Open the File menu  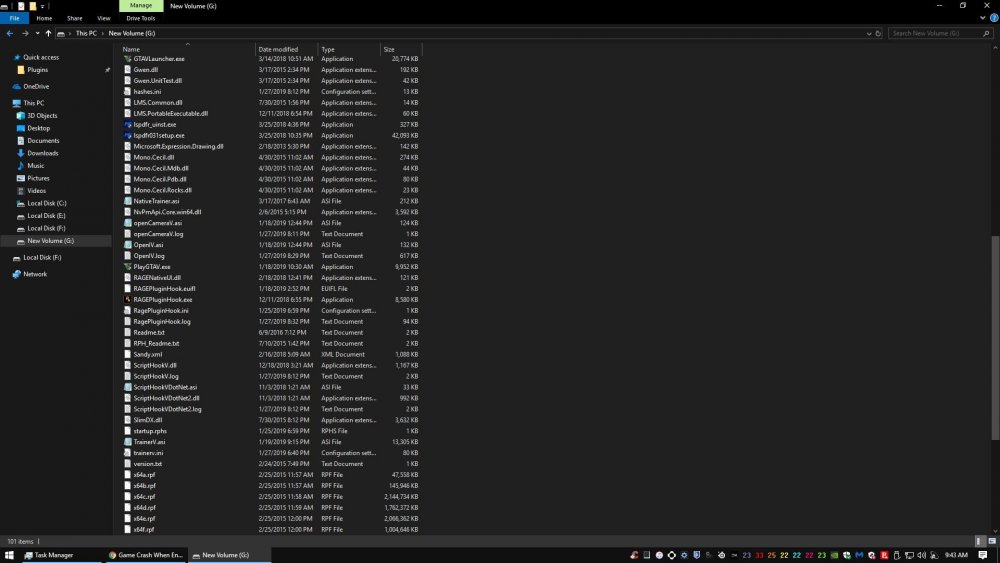(x=14, y=18)
